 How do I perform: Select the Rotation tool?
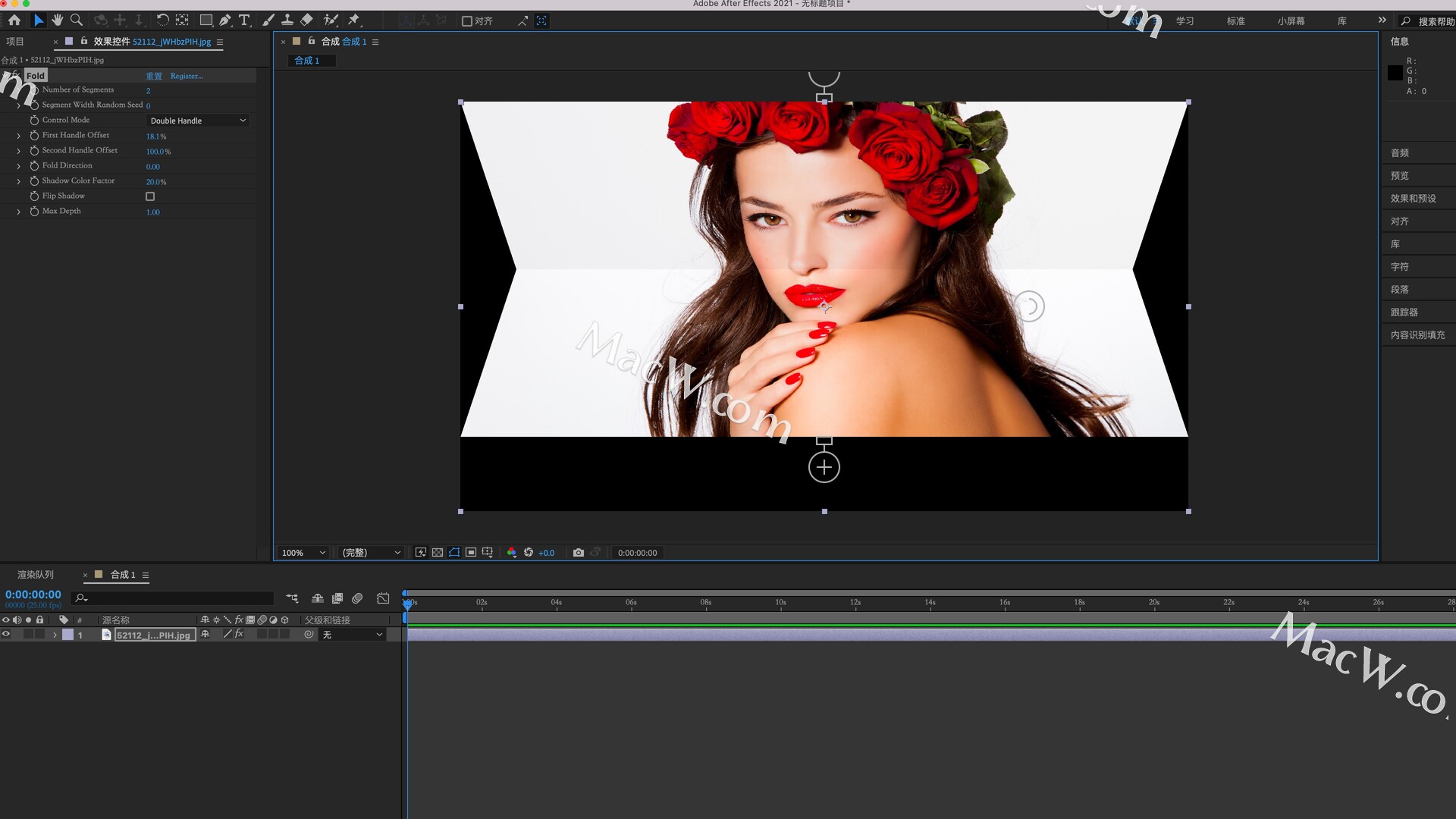click(x=162, y=20)
